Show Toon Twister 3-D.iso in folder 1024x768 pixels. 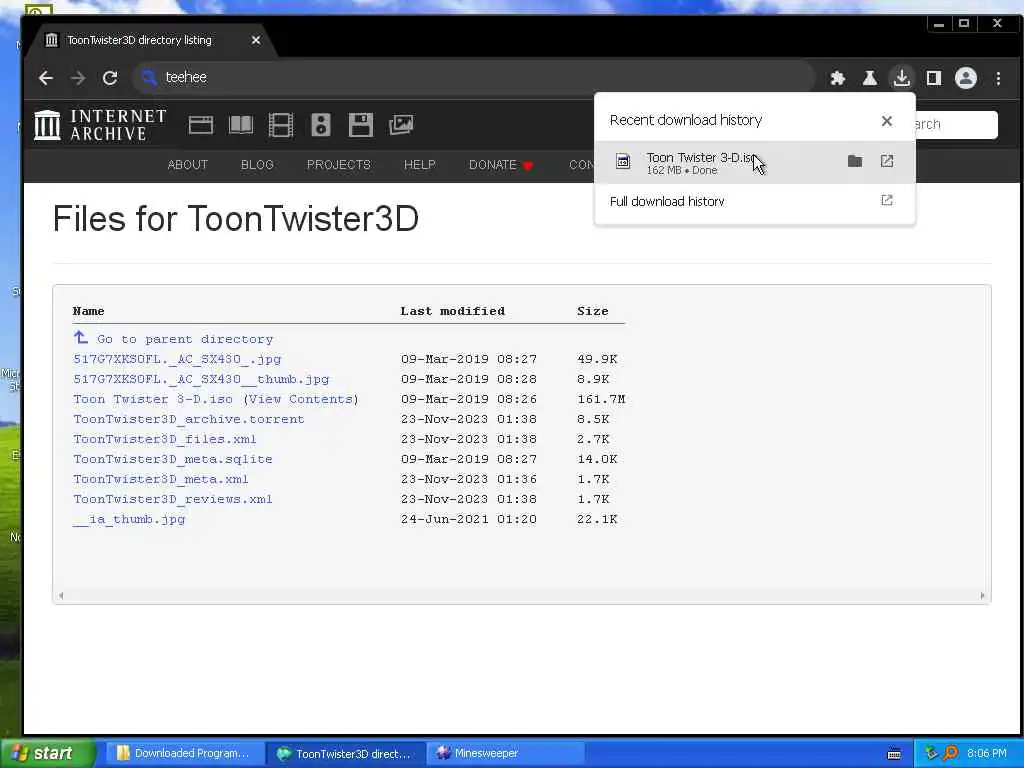click(855, 161)
